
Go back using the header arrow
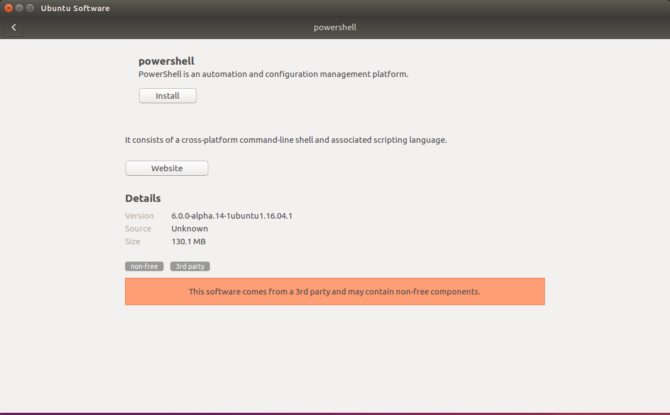[x=14, y=27]
